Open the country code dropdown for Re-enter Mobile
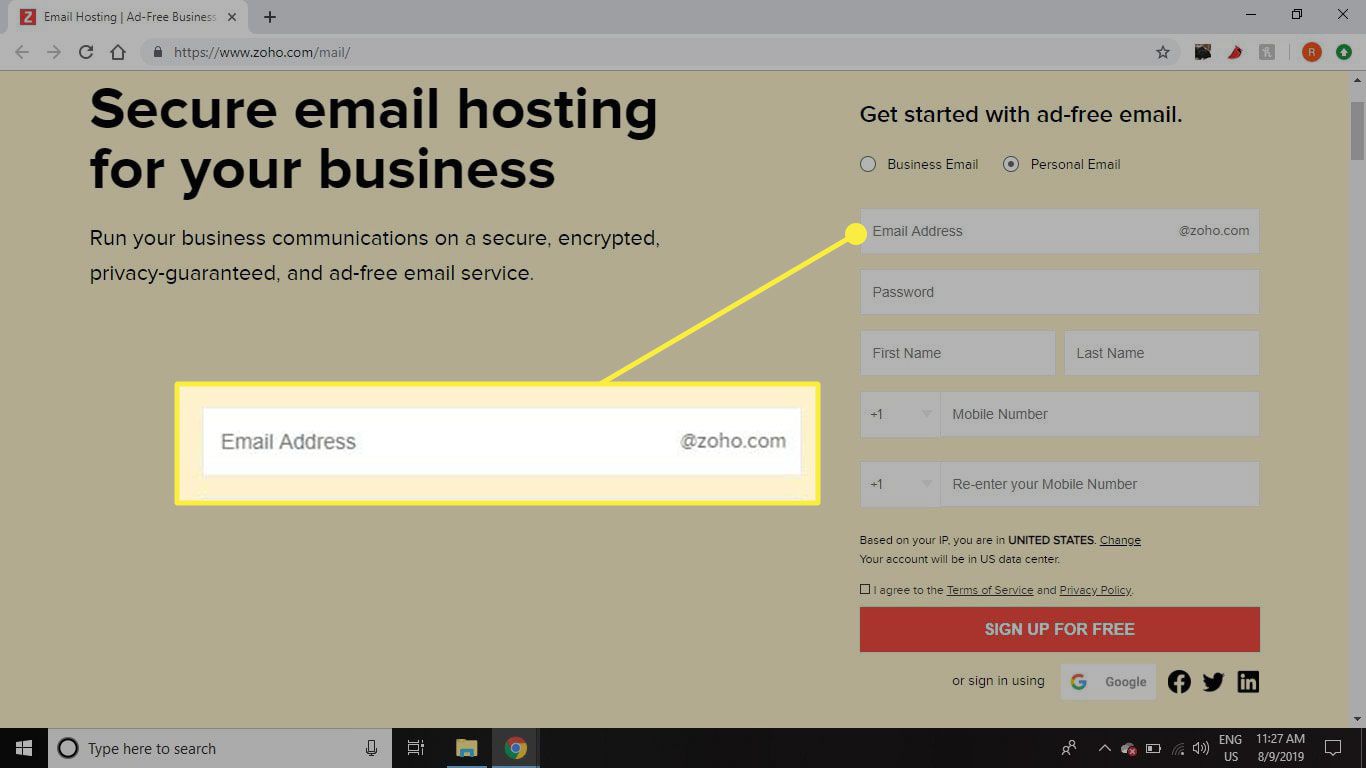The height and width of the screenshot is (768, 1366). [x=900, y=484]
